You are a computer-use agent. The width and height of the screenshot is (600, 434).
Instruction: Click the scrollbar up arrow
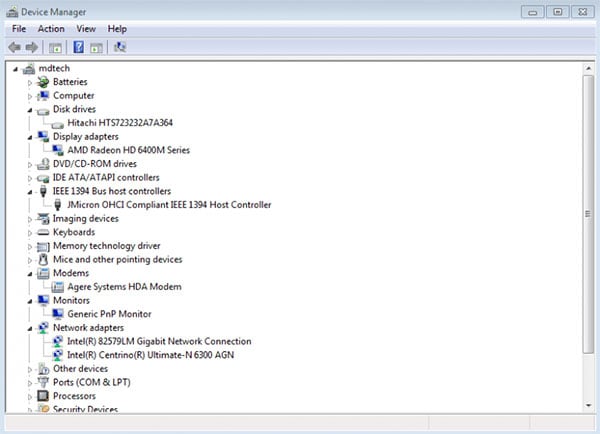588,69
